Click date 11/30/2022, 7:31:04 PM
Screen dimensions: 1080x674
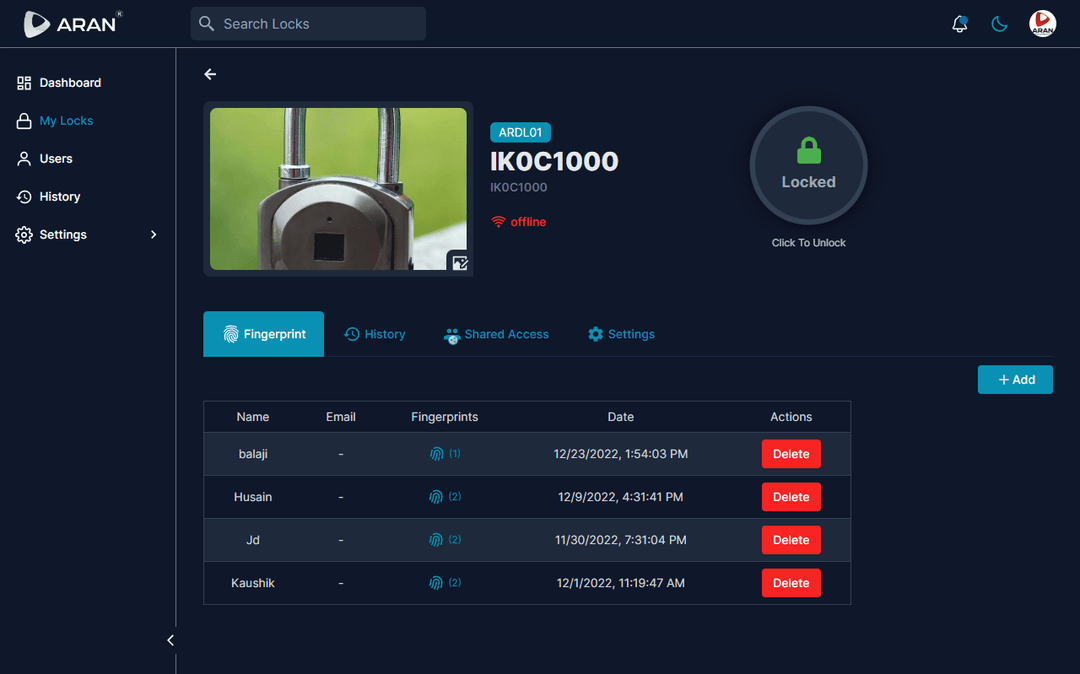[x=621, y=540]
